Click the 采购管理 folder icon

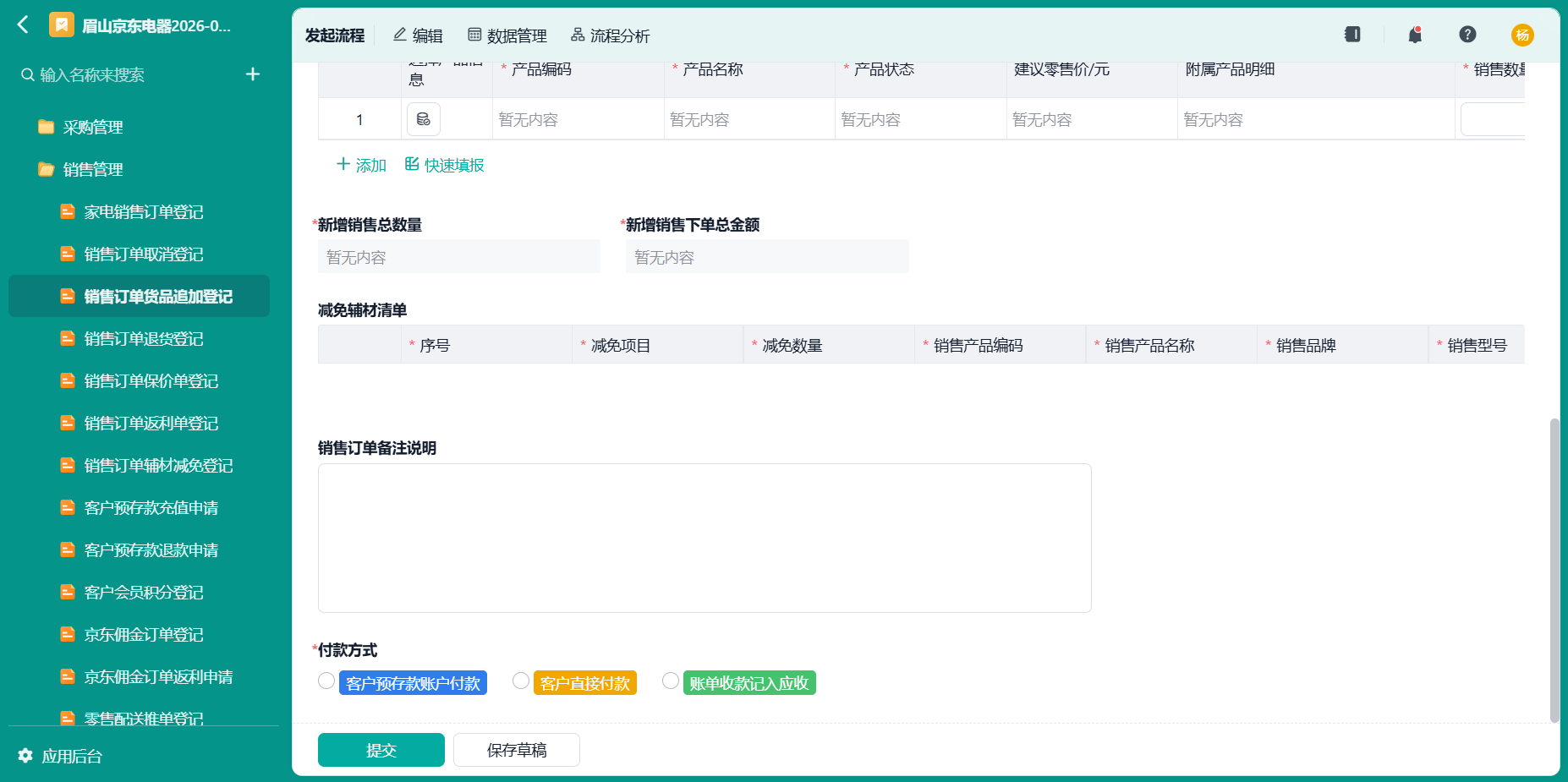[47, 127]
